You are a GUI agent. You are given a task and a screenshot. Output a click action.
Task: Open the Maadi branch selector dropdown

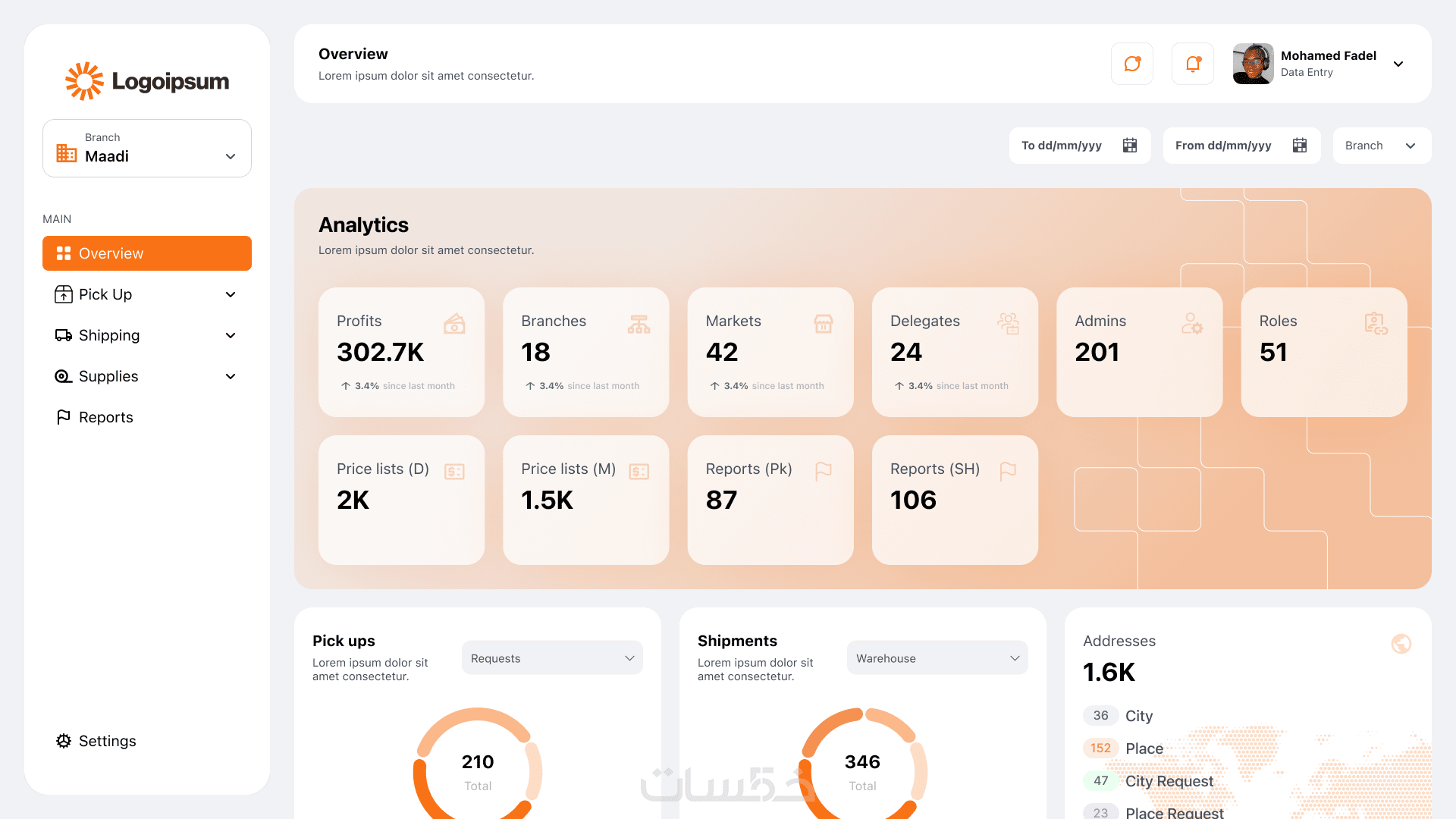coord(147,149)
